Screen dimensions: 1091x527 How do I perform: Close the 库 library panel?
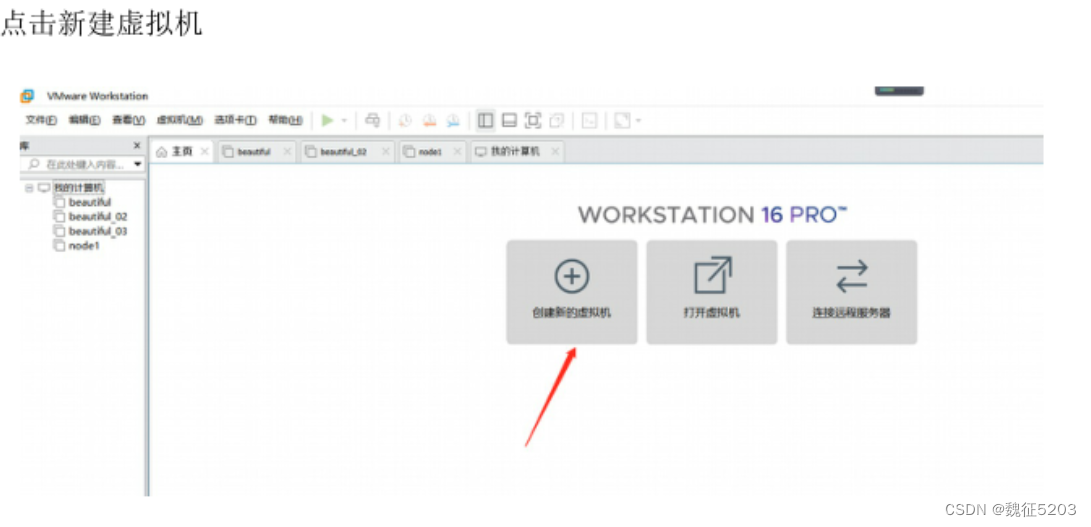click(x=137, y=145)
